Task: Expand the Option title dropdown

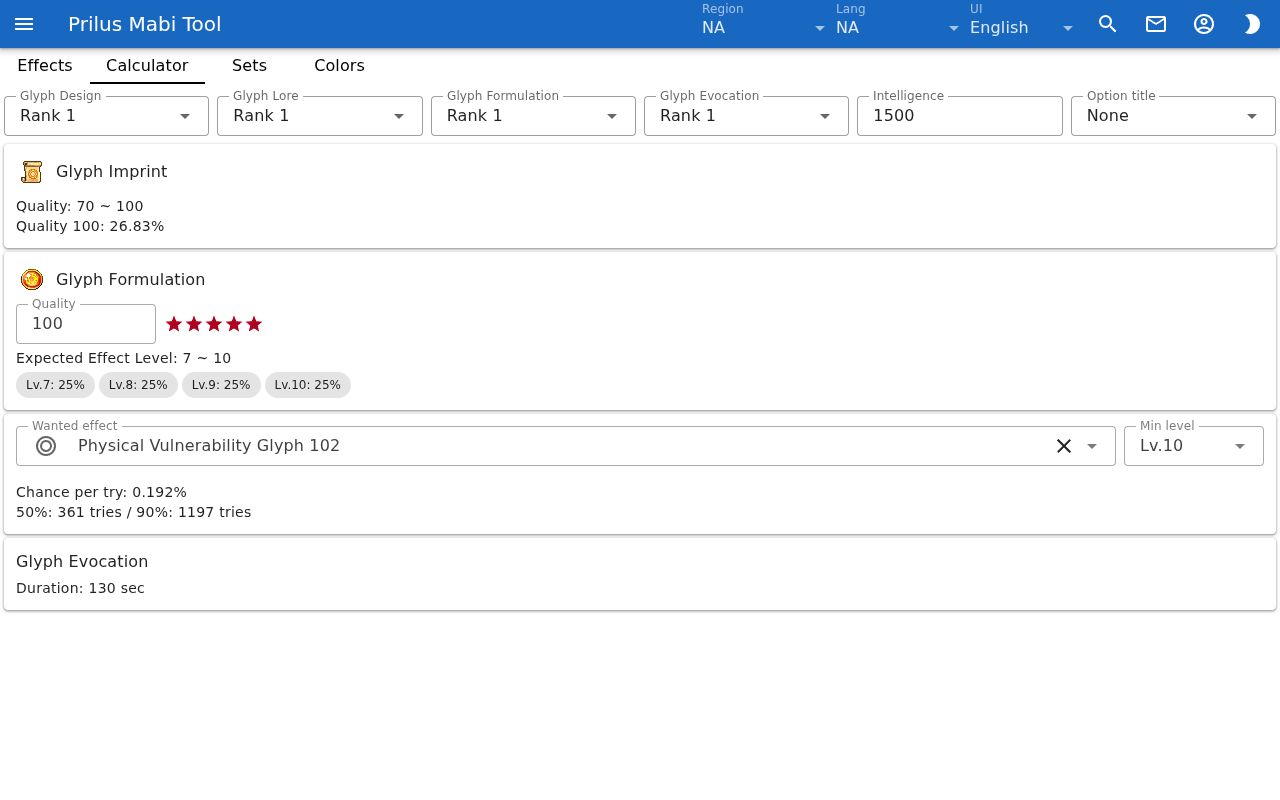Action: pyautogui.click(x=1173, y=116)
